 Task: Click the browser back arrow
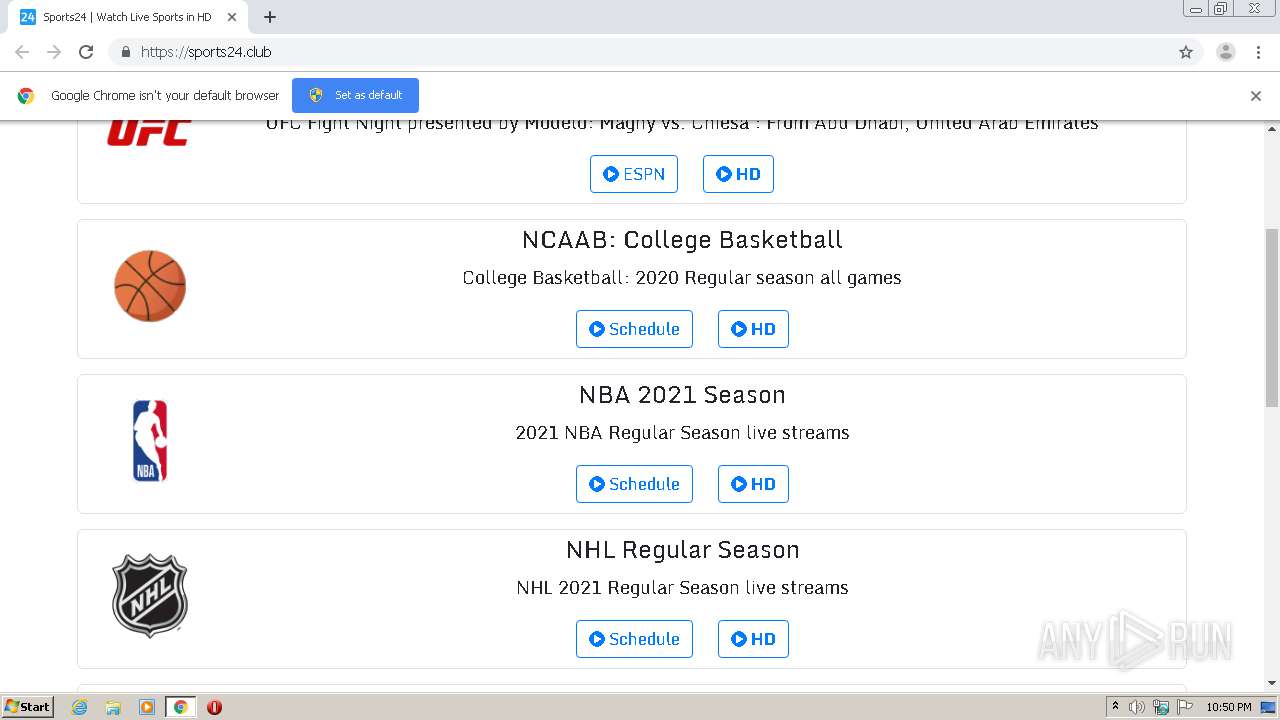(x=22, y=52)
